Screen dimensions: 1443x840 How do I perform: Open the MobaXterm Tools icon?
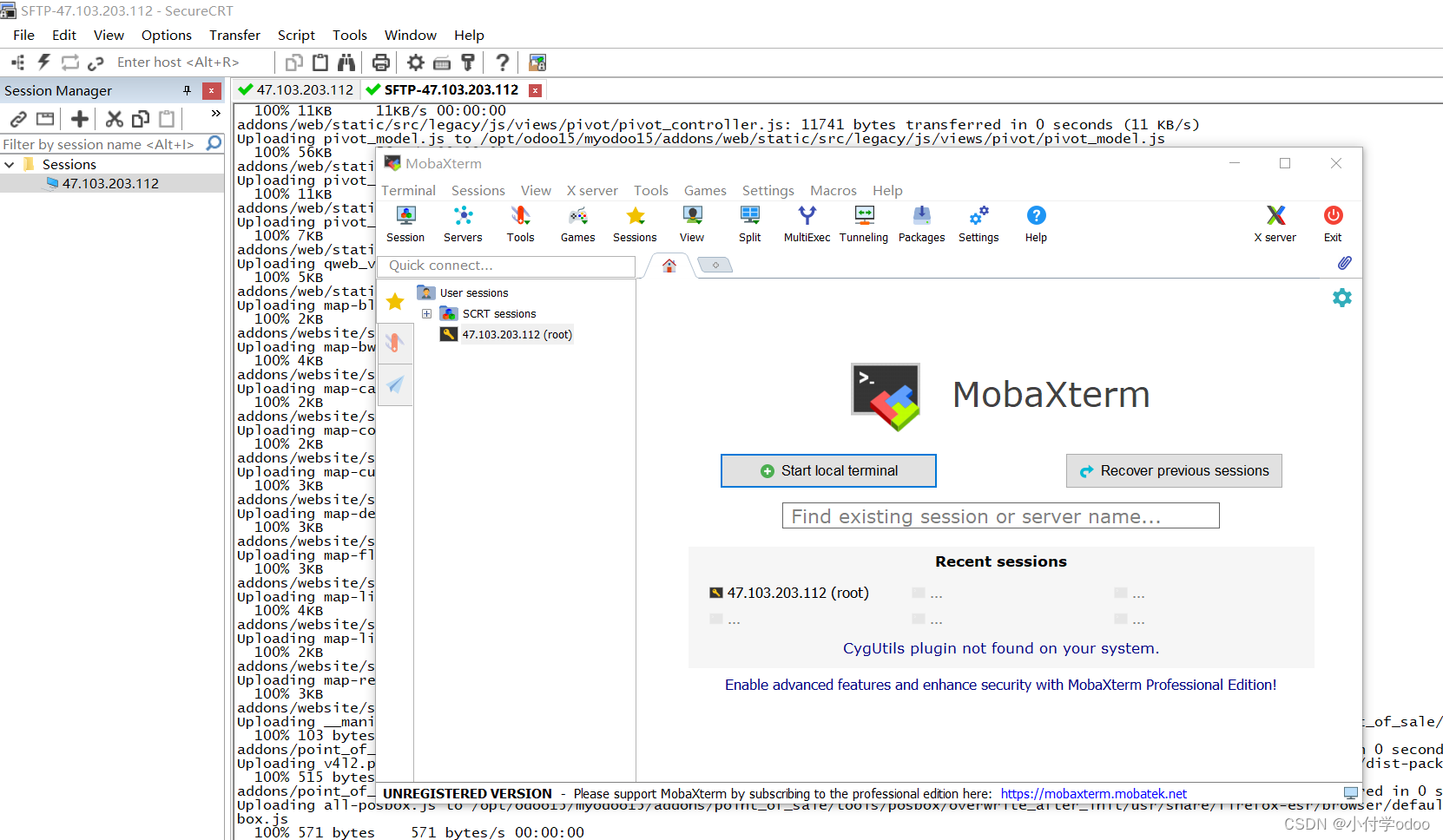coord(520,223)
